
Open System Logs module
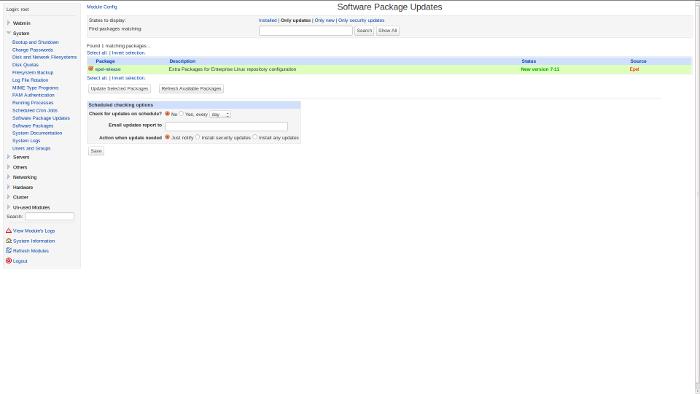26,141
